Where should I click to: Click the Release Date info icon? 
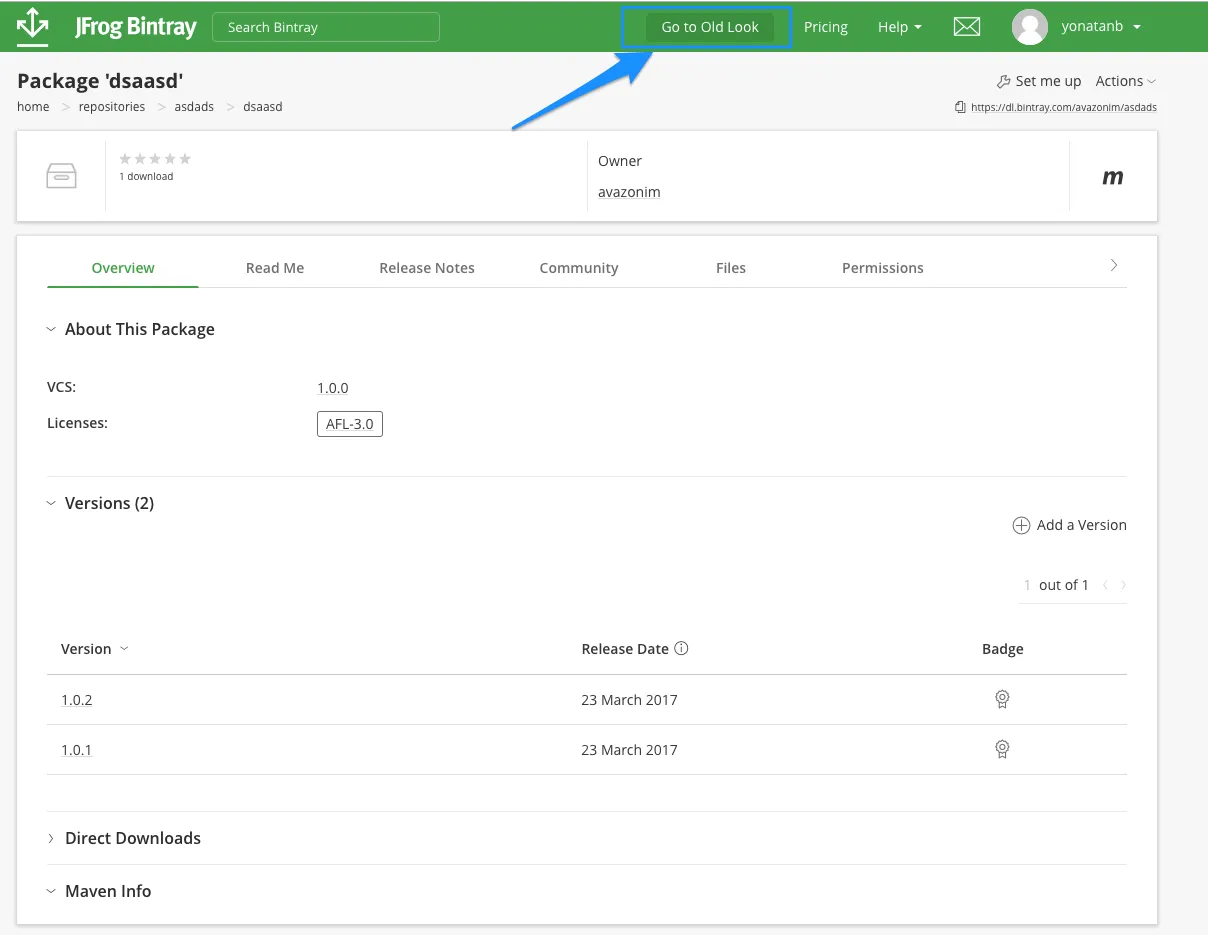681,648
